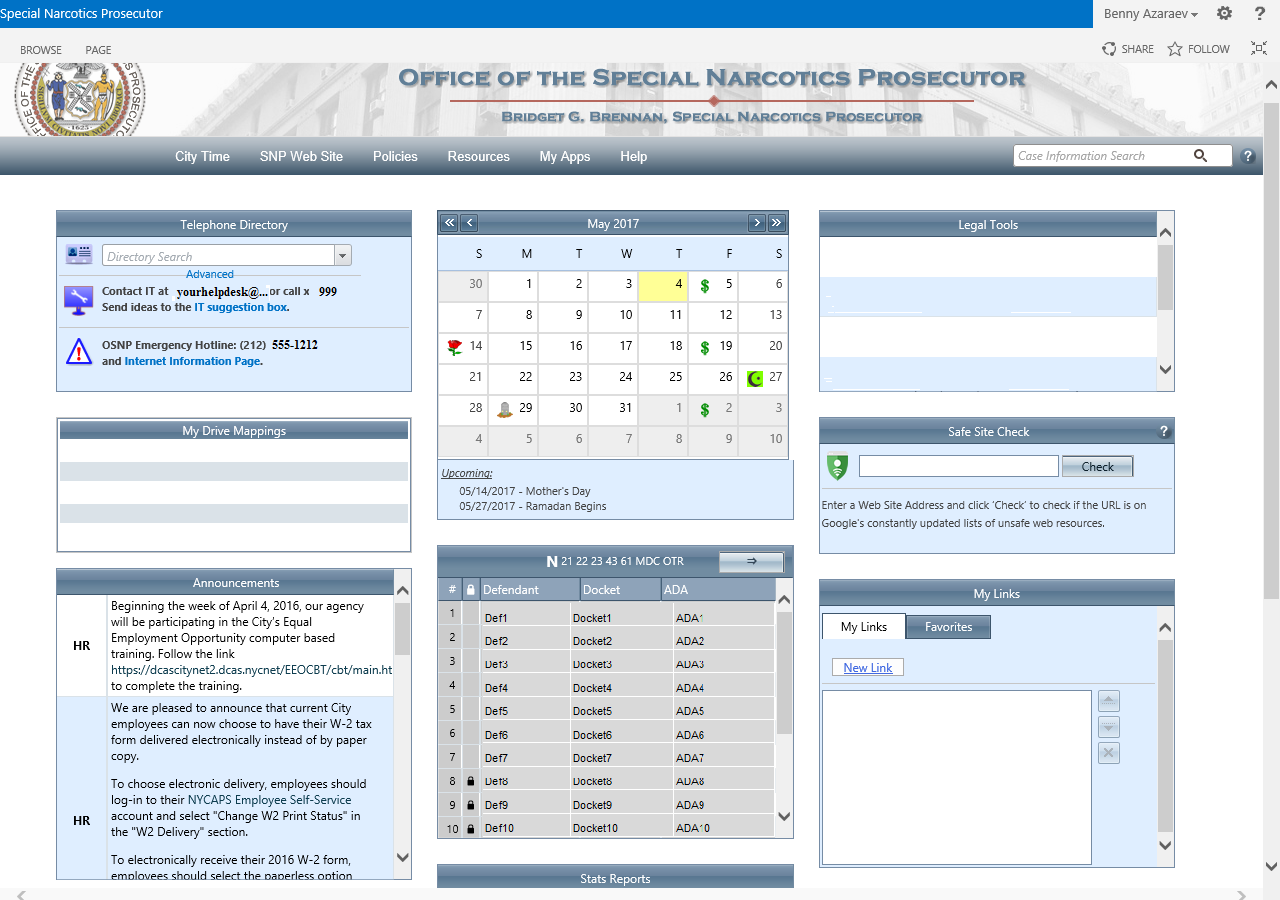Open the Directory Search dropdown arrow

[x=343, y=256]
